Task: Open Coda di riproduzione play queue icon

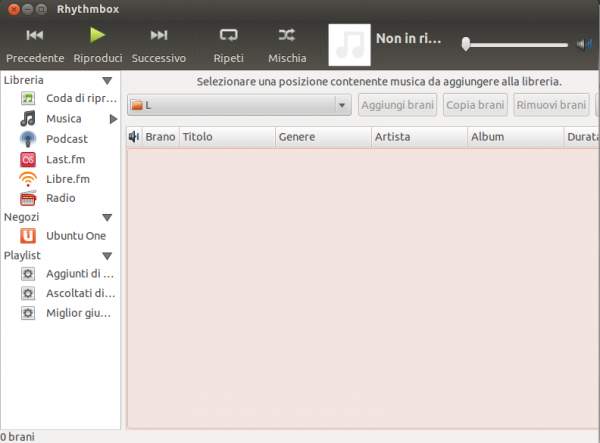Action: 28,98
